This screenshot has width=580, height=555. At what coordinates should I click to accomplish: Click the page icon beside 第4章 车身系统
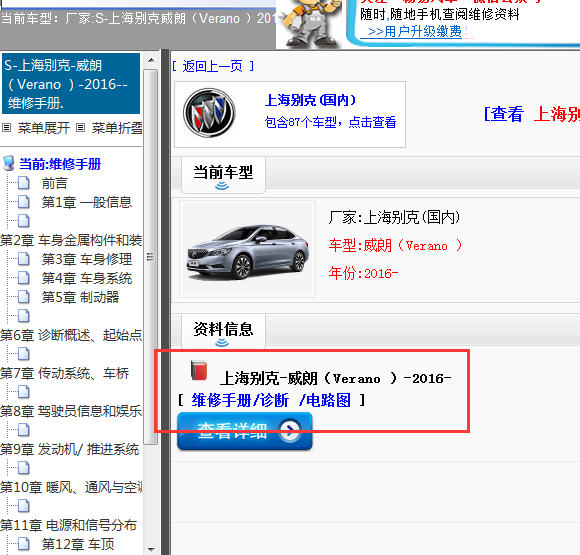click(x=24, y=278)
